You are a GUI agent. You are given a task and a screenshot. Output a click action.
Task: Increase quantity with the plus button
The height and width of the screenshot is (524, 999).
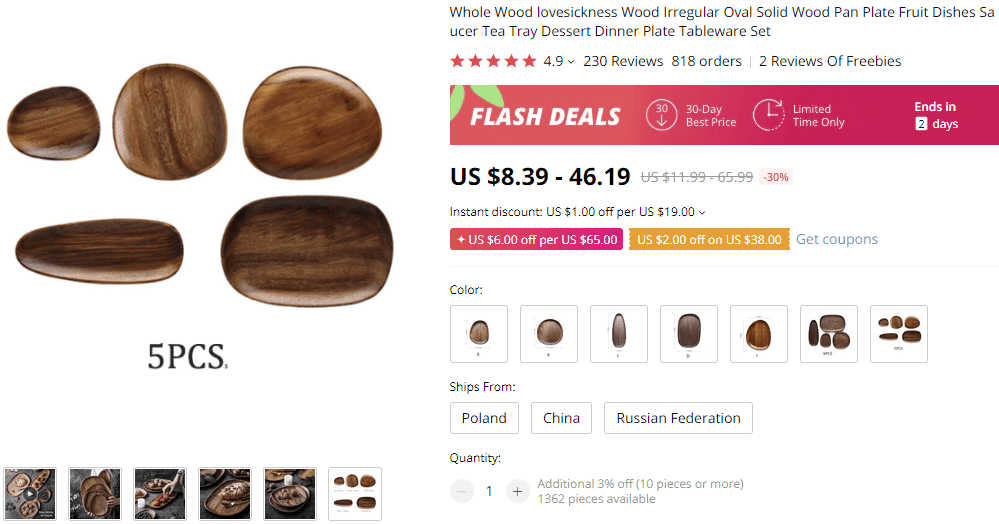(x=517, y=491)
